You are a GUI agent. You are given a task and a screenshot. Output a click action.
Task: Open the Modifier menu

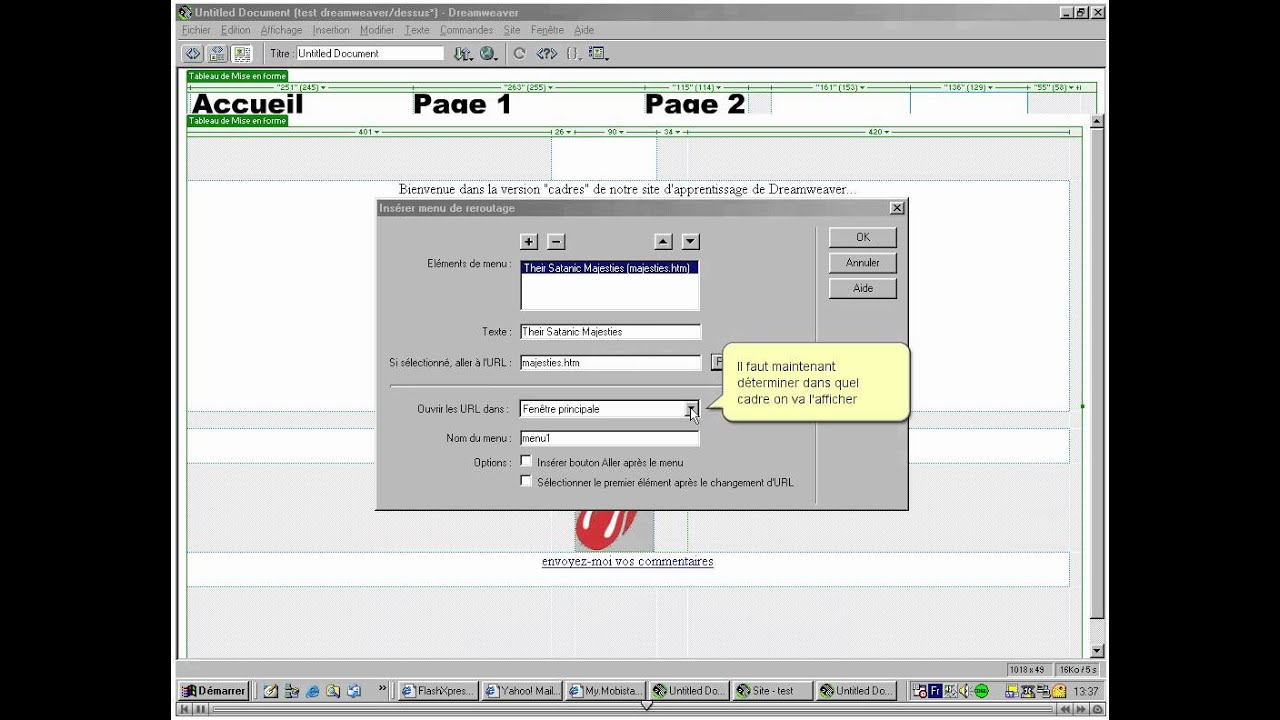[x=377, y=30]
